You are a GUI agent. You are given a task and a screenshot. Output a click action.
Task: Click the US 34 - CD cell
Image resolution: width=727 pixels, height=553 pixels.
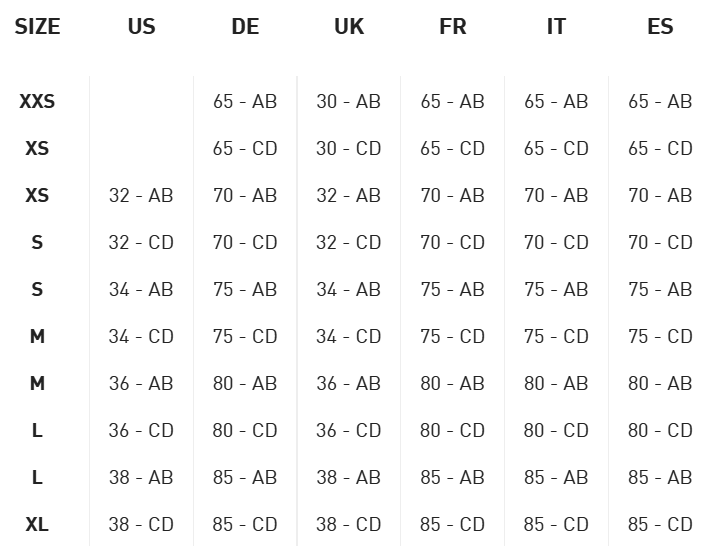[141, 336]
